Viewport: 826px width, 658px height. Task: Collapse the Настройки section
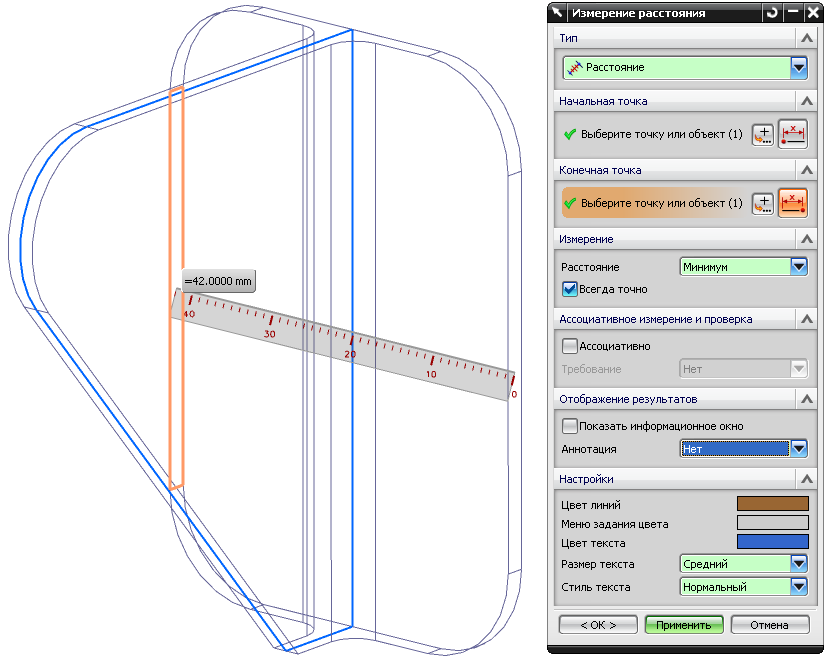pyautogui.click(x=806, y=479)
